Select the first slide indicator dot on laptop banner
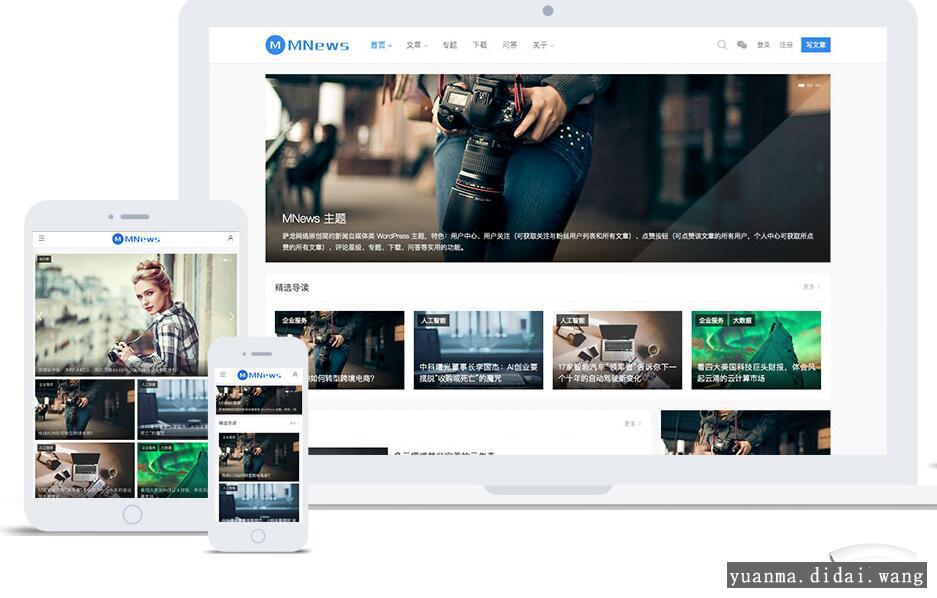 tap(801, 85)
